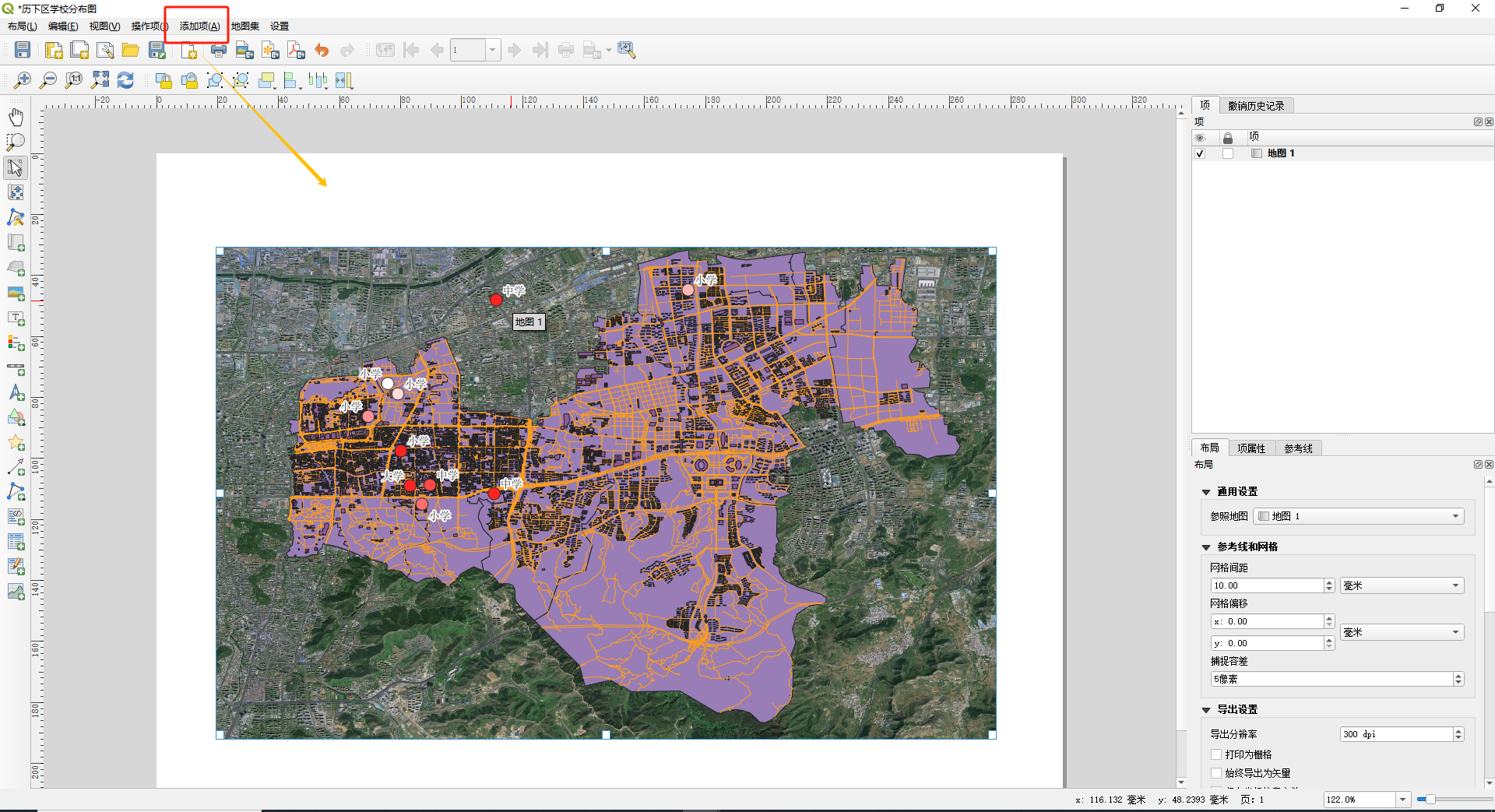This screenshot has height=812, width=1495.
Task: Save the project with the disk icon
Action: 23,51
